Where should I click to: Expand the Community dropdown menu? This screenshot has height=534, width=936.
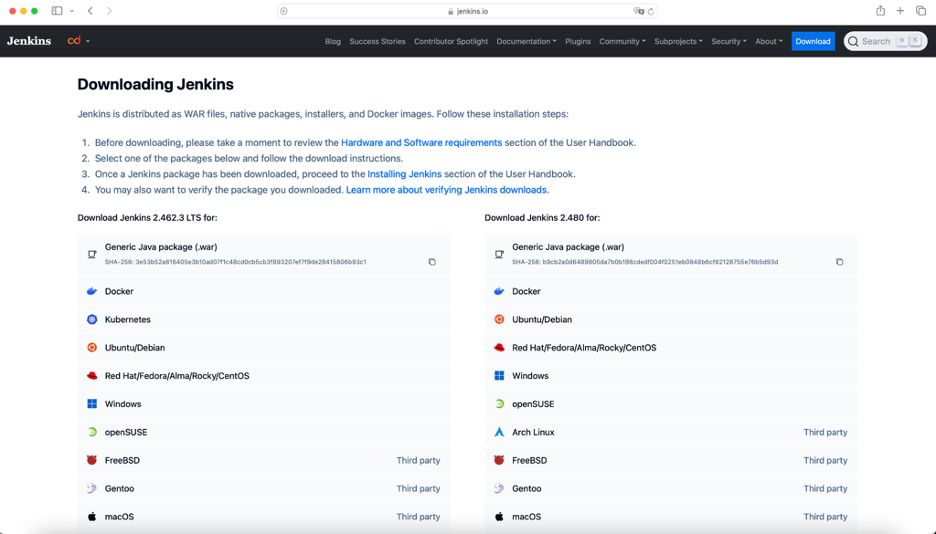tap(622, 41)
